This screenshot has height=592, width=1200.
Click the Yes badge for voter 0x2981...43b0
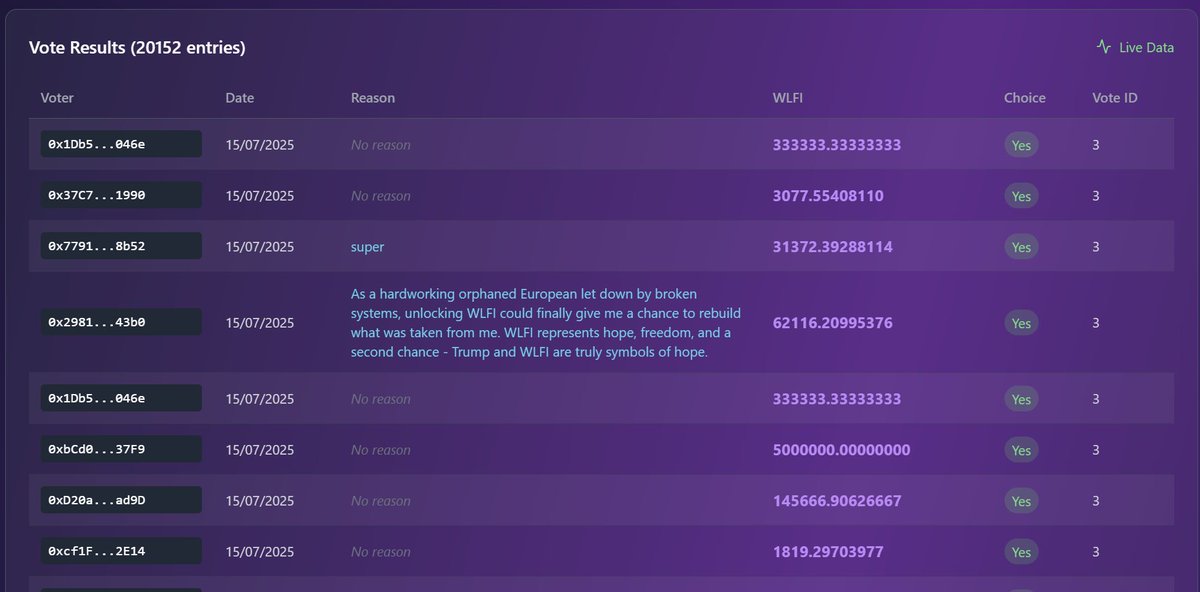[x=1021, y=323]
